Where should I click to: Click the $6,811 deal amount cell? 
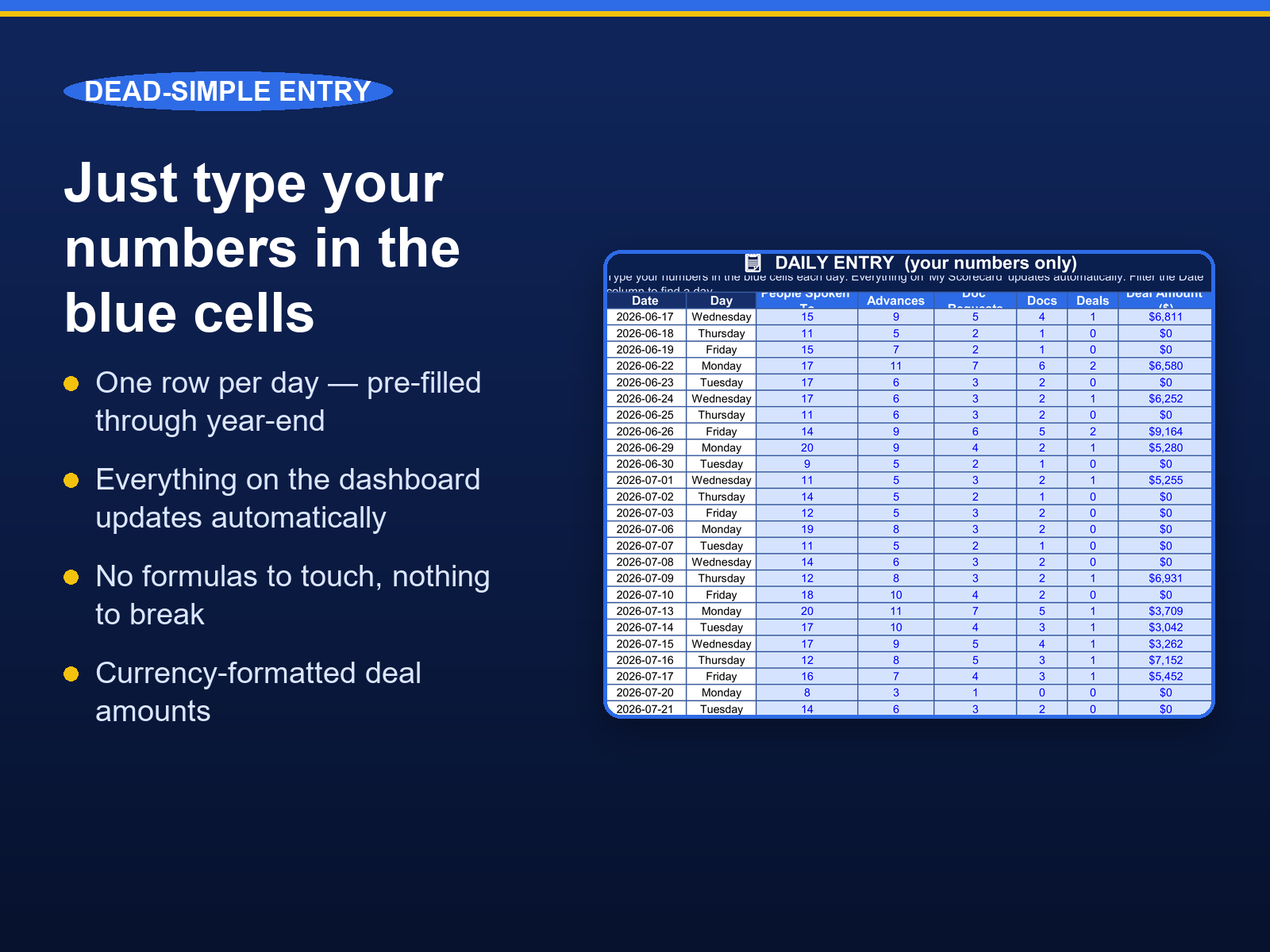pyautogui.click(x=1165, y=317)
